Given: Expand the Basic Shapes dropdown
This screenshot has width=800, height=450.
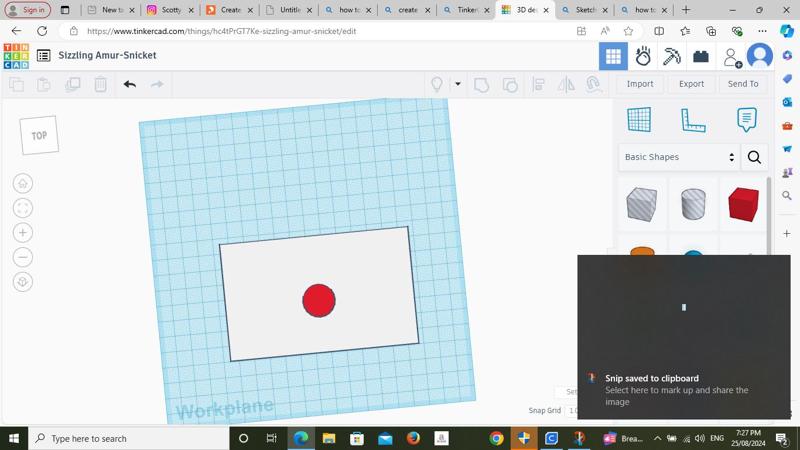Looking at the screenshot, I should click(x=679, y=157).
